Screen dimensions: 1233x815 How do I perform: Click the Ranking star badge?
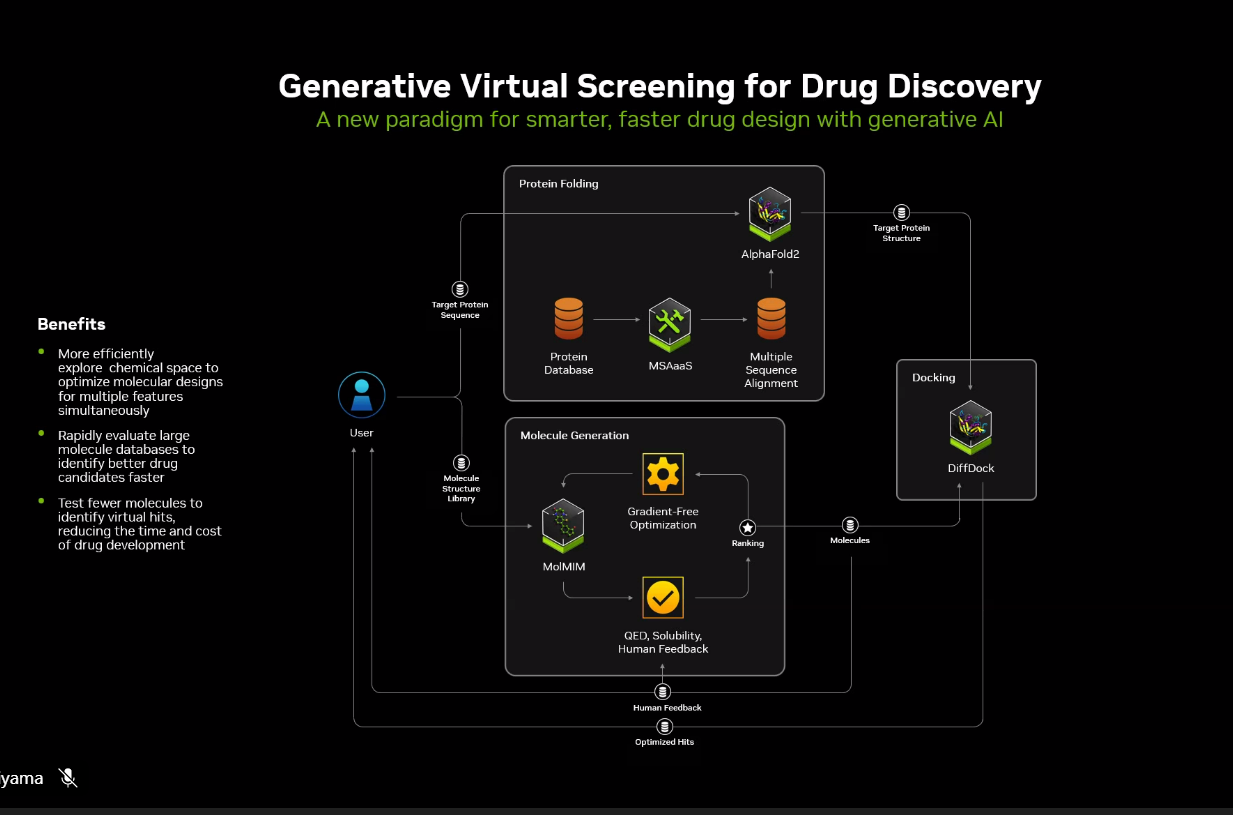click(747, 527)
